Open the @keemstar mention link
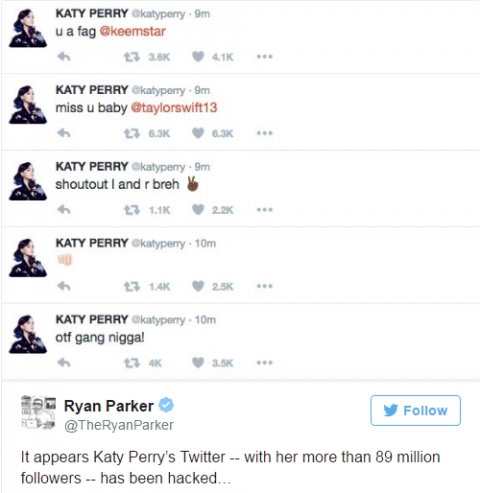Screen dimensions: 480x493 coord(133,31)
